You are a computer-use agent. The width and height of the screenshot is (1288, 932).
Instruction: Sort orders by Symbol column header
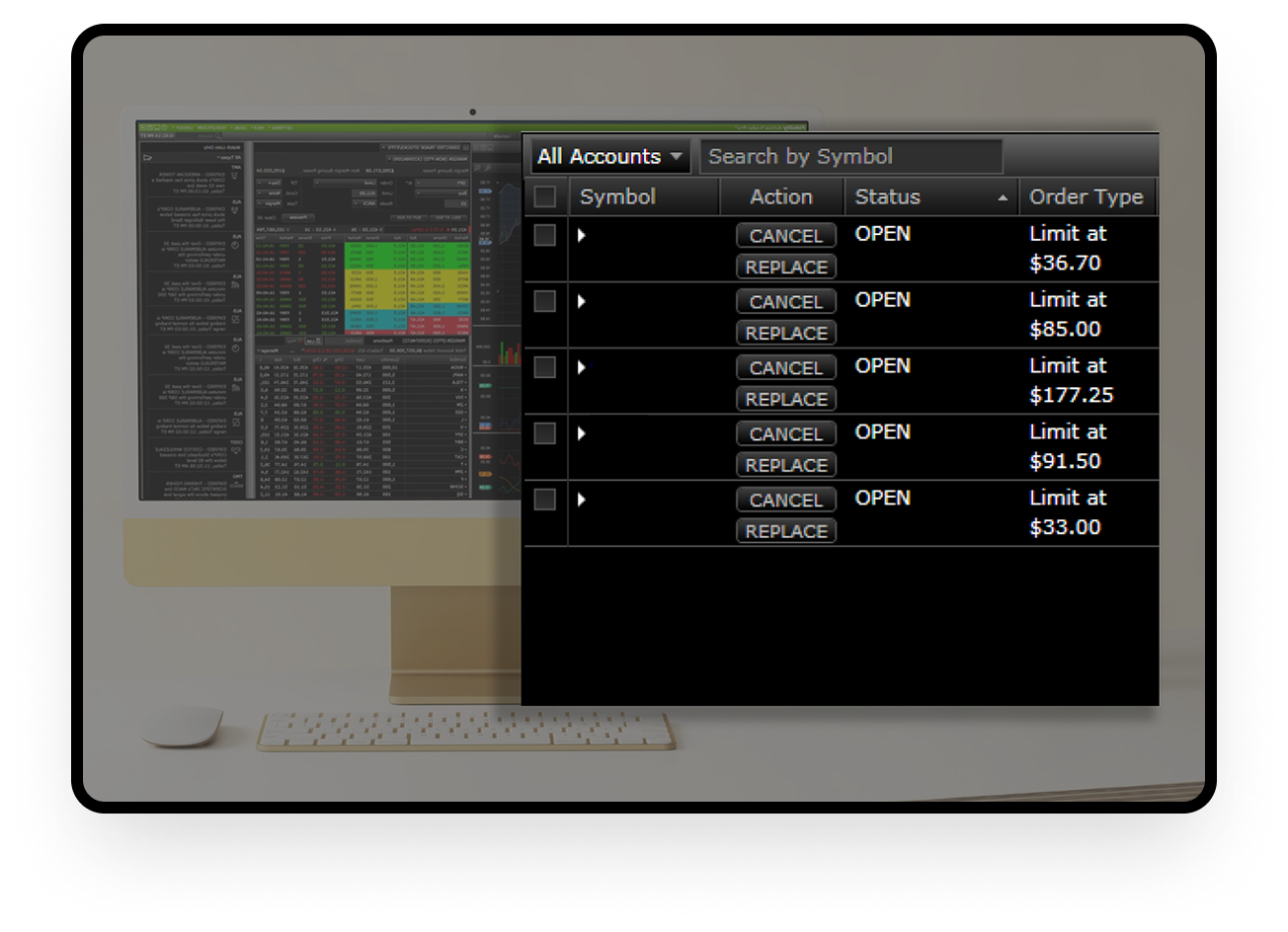pos(617,196)
